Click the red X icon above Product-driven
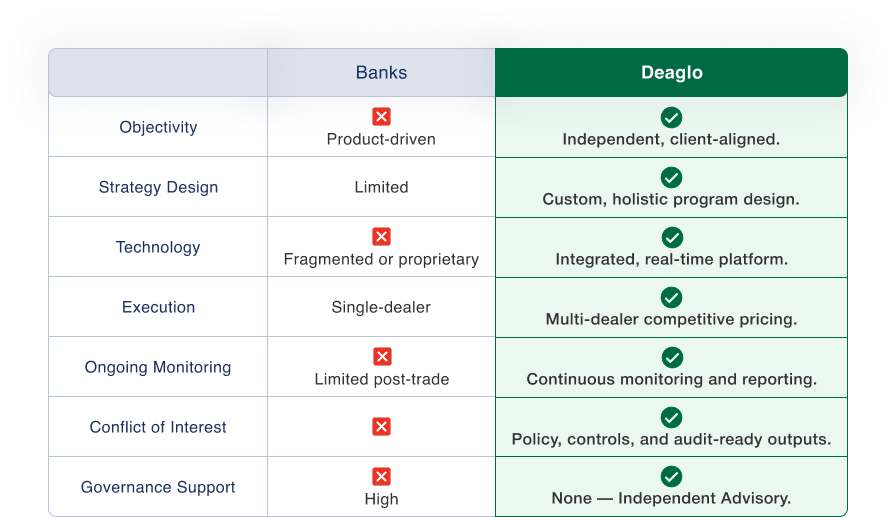 [x=381, y=117]
